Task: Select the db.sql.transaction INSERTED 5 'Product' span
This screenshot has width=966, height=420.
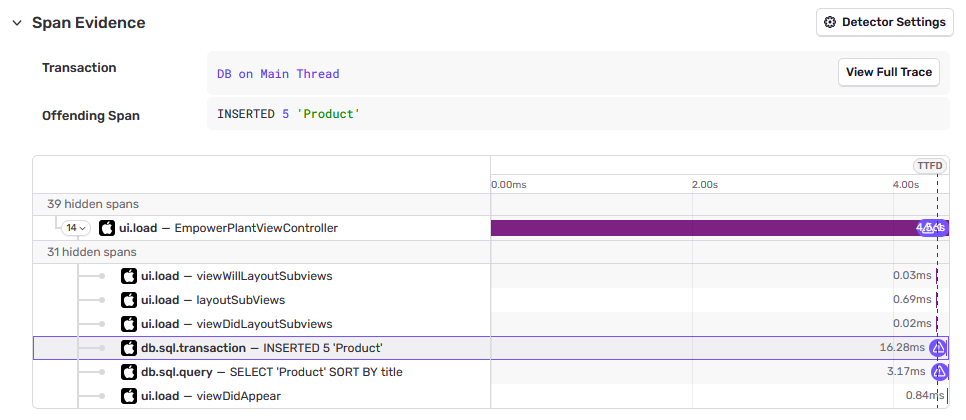Action: 261,348
